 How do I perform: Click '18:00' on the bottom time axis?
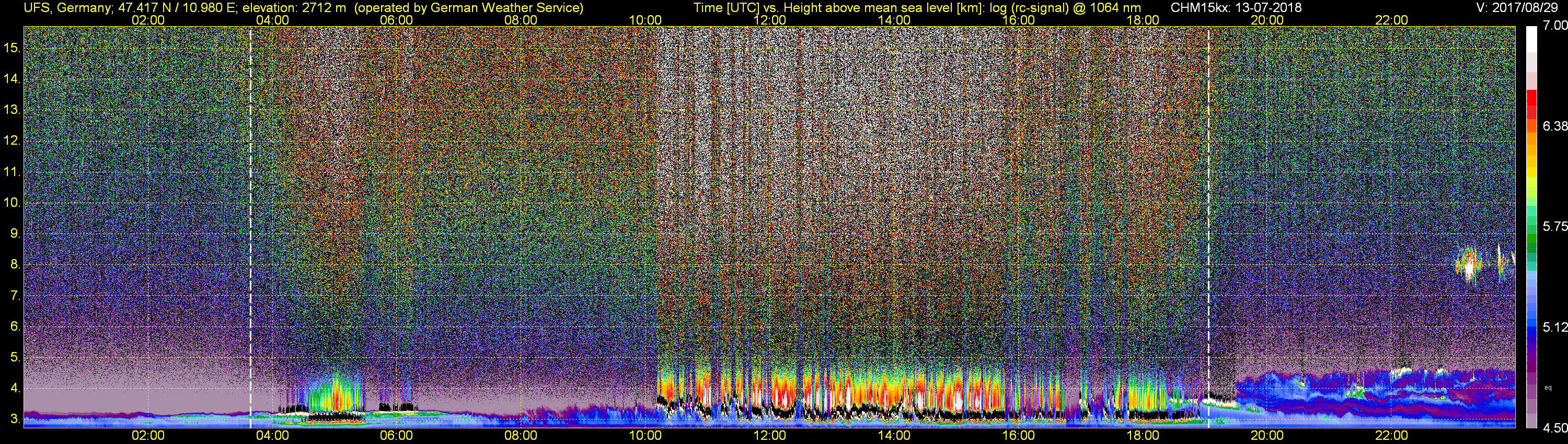[x=1143, y=436]
